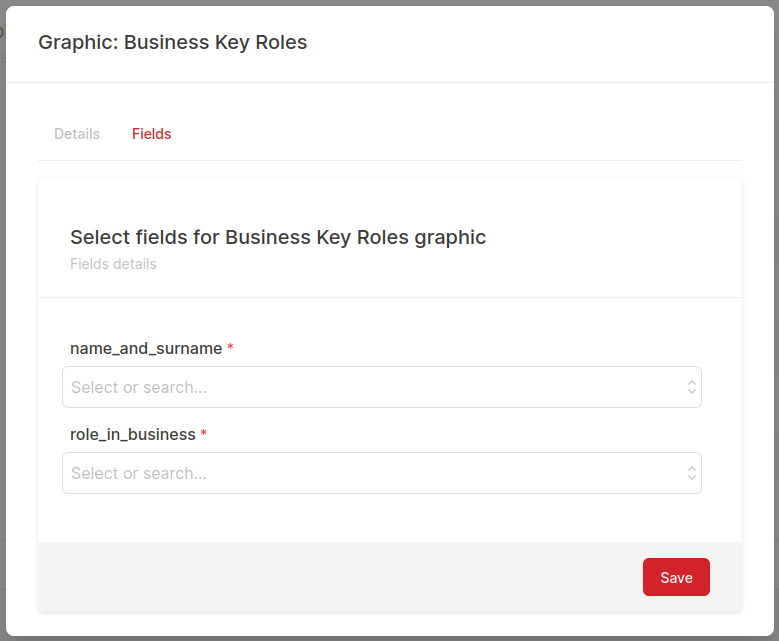This screenshot has height=641, width=779.
Task: Select the Fields tab
Action: click(152, 134)
